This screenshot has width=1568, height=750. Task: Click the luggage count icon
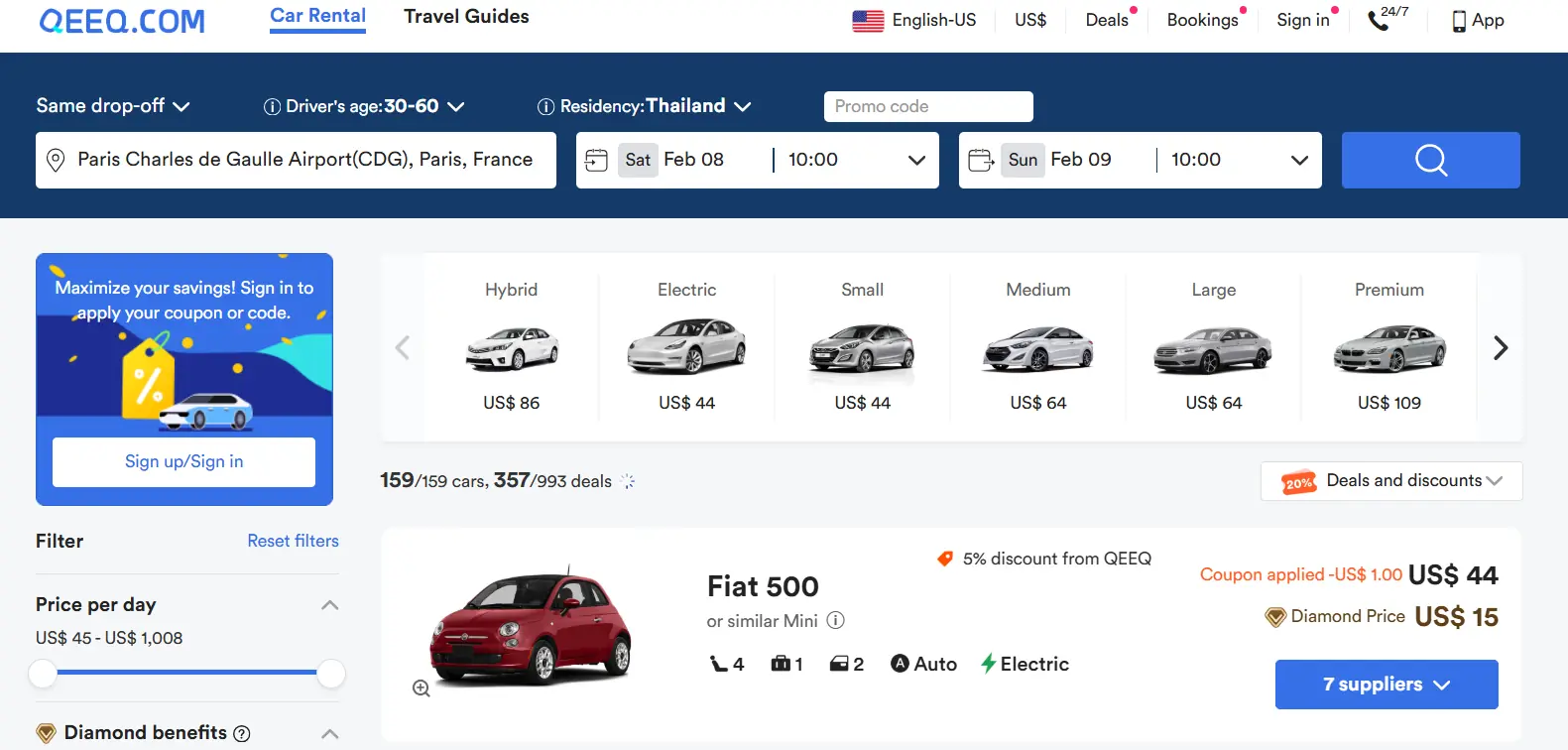coord(781,664)
